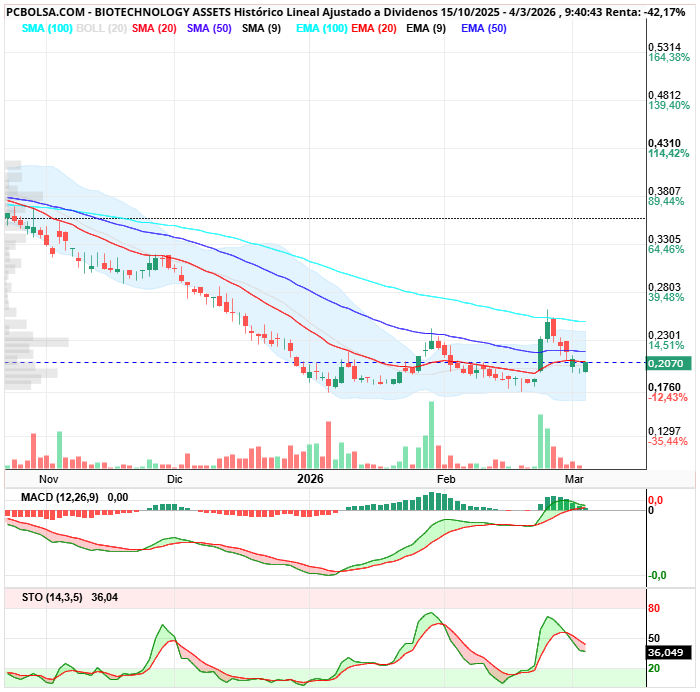
Task: Click the 0,1297 price axis label
Action: (x=664, y=431)
